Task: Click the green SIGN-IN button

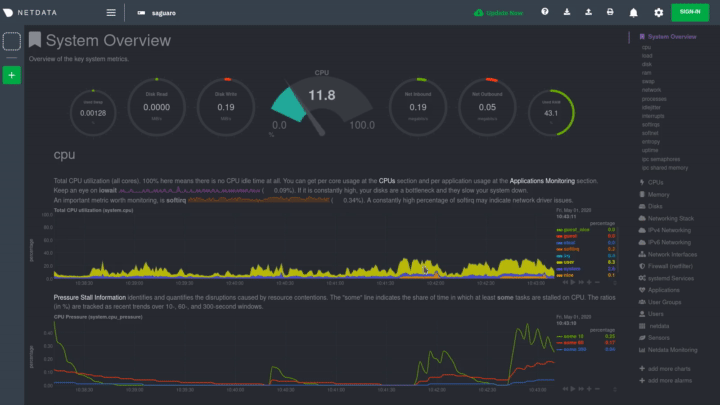Action: coord(689,12)
